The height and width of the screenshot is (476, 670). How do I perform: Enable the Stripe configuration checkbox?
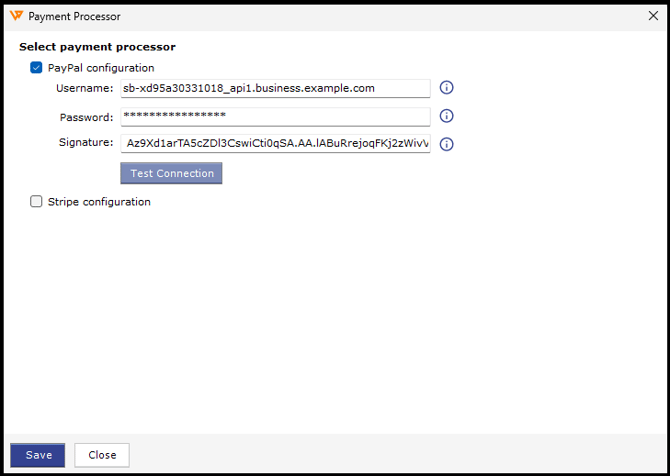37,202
